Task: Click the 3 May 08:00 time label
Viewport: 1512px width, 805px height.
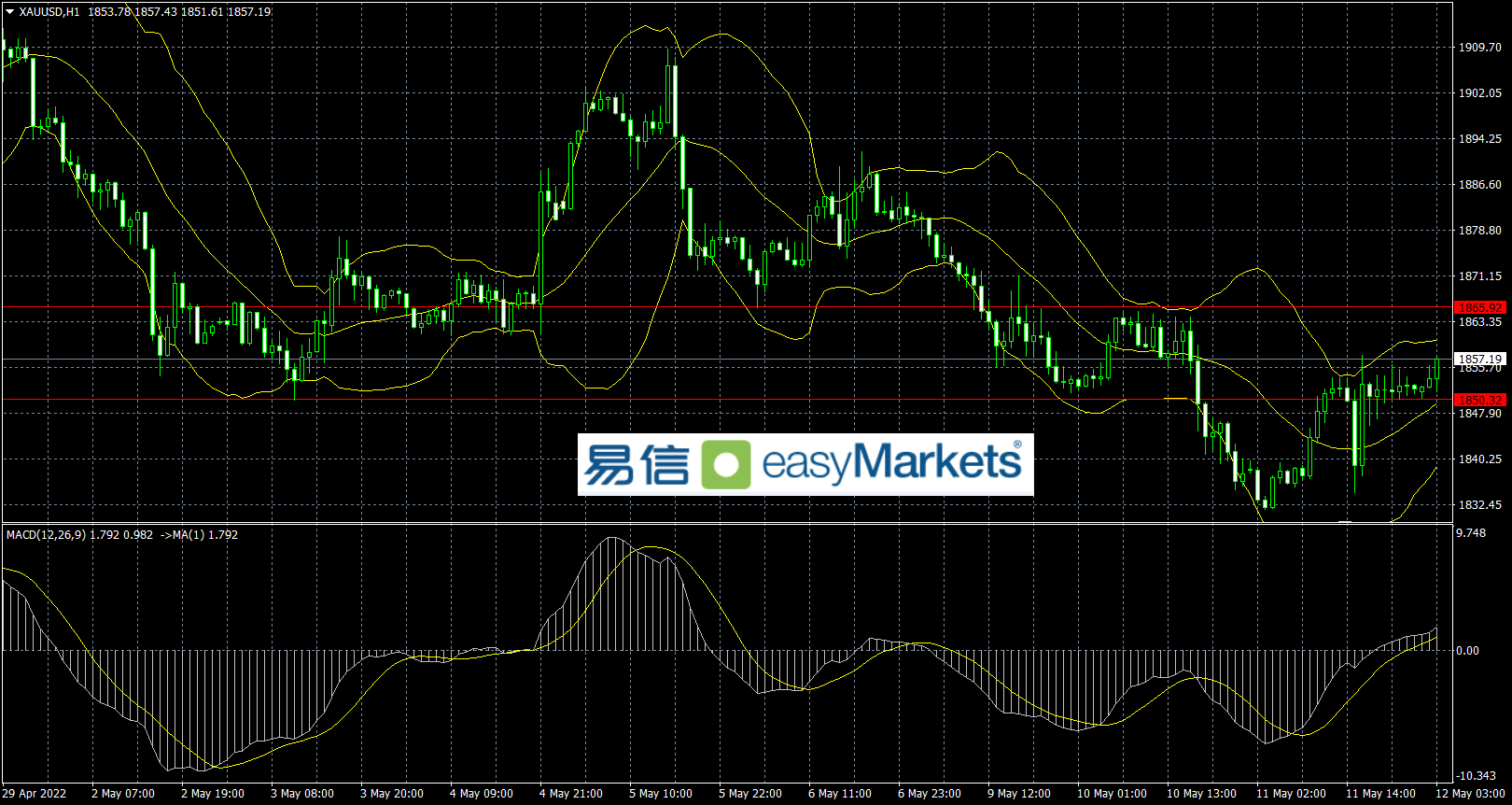Action: [x=302, y=794]
